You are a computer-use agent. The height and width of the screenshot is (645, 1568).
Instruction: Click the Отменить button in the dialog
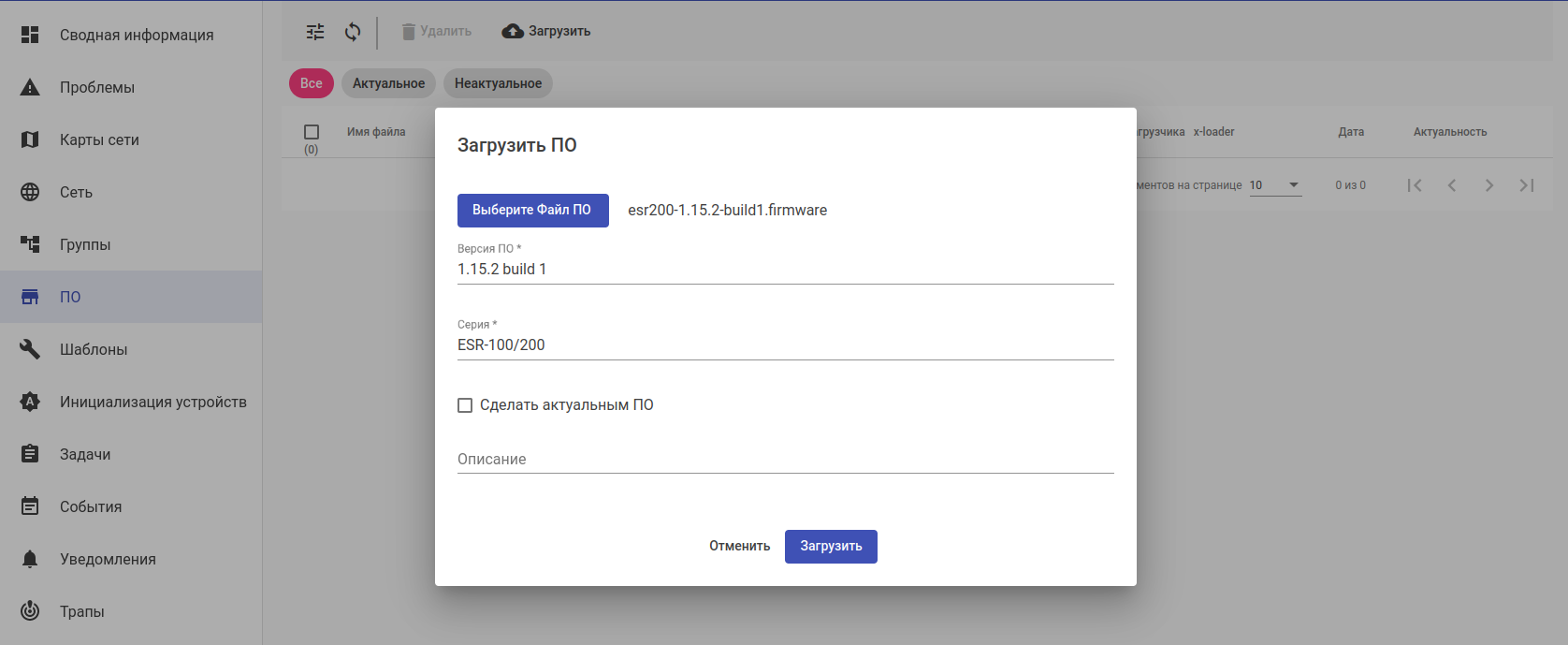point(739,546)
